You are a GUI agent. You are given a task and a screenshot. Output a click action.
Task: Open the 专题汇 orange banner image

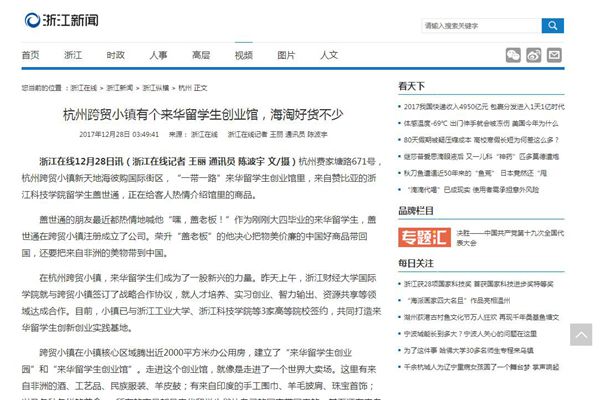[419, 237]
